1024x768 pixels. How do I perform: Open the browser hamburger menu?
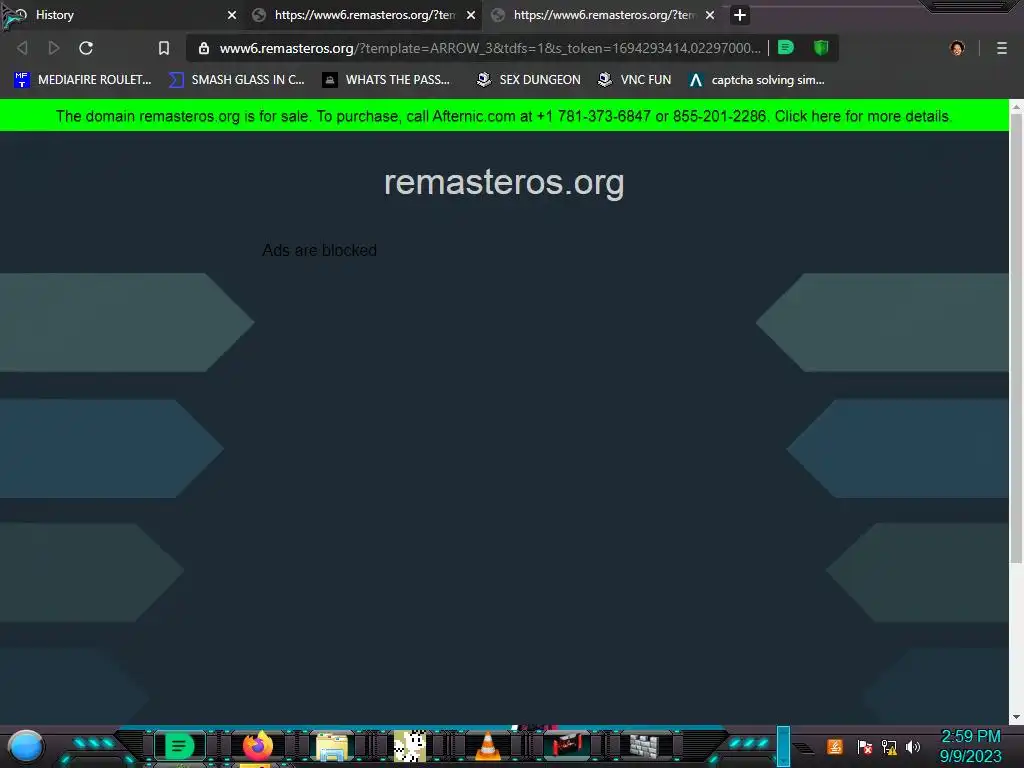[1002, 48]
